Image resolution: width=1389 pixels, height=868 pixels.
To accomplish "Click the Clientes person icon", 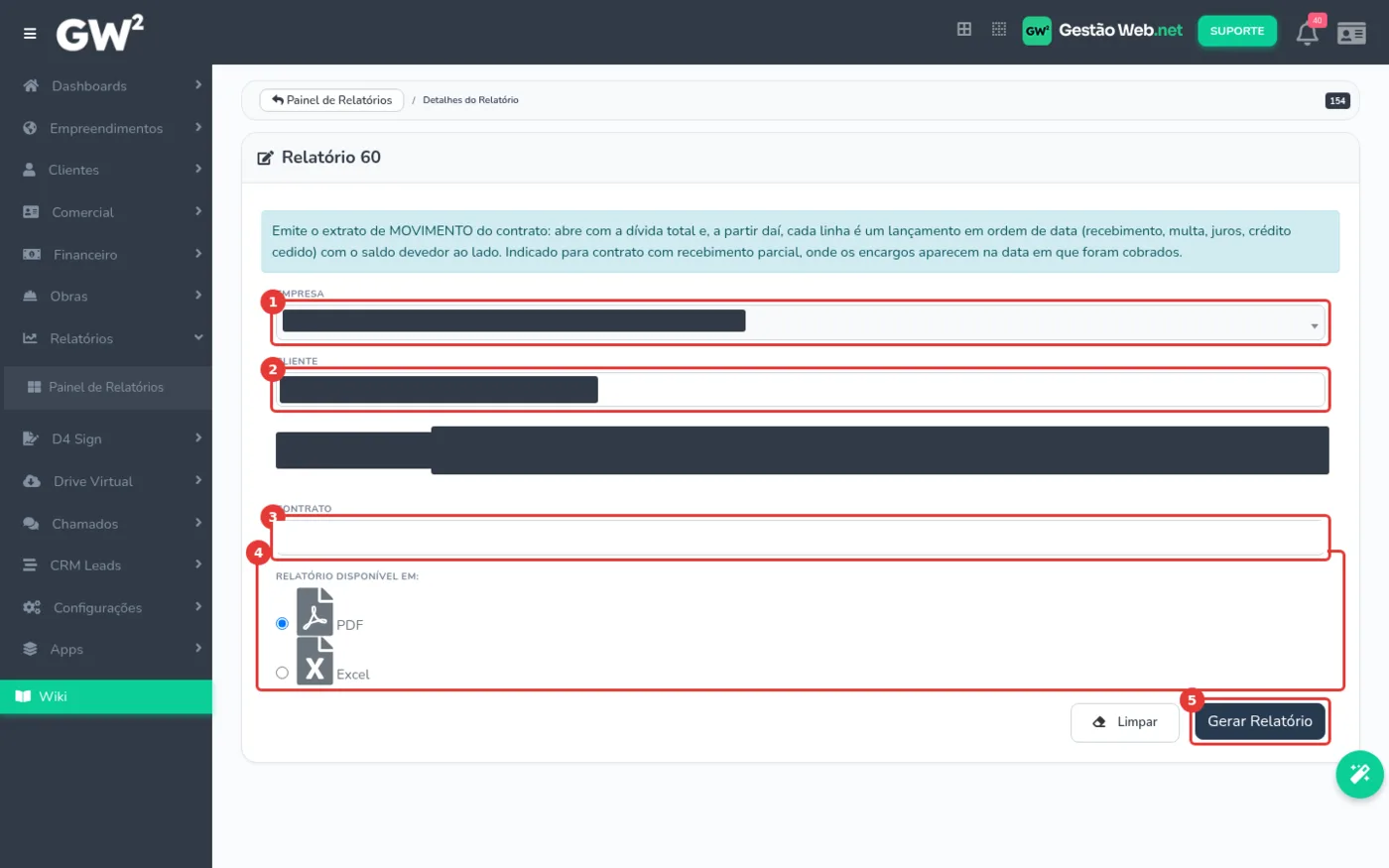I will (x=30, y=170).
